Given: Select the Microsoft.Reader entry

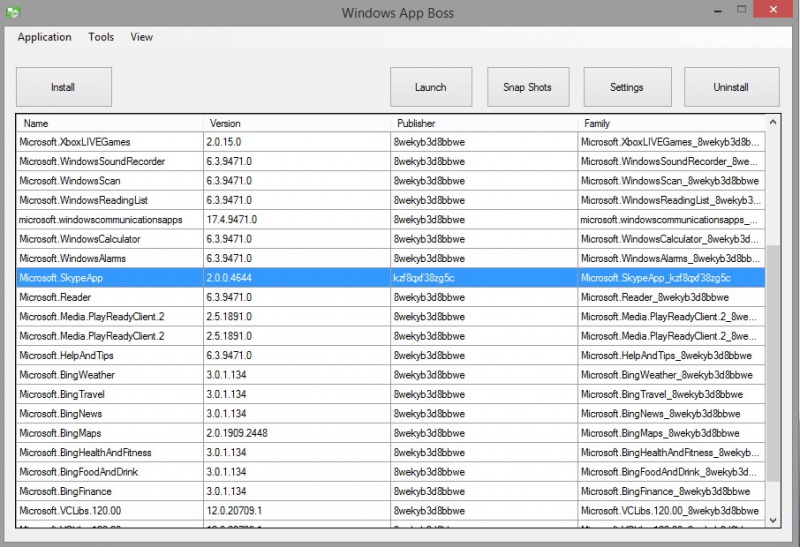Looking at the screenshot, I should coord(391,297).
